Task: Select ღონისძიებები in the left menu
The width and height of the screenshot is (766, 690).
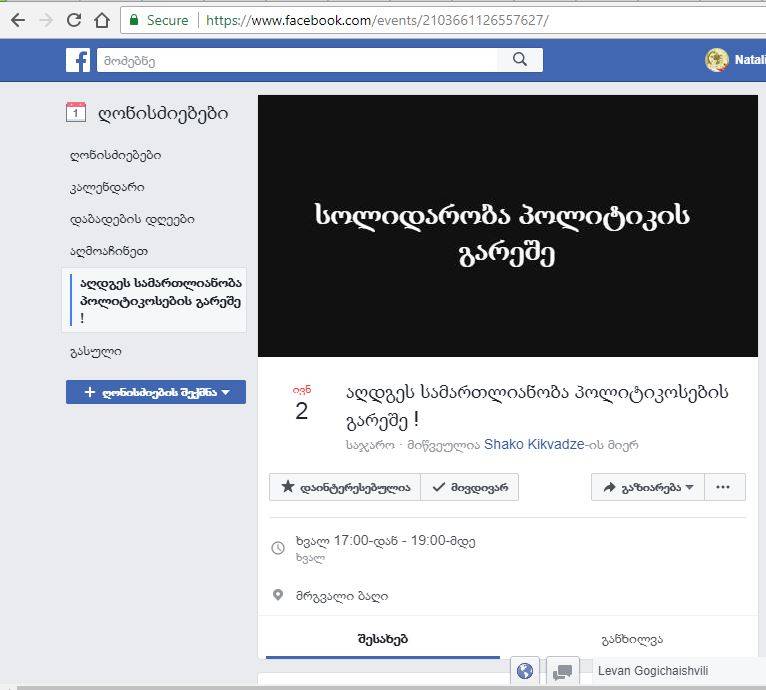Action: [x=115, y=155]
